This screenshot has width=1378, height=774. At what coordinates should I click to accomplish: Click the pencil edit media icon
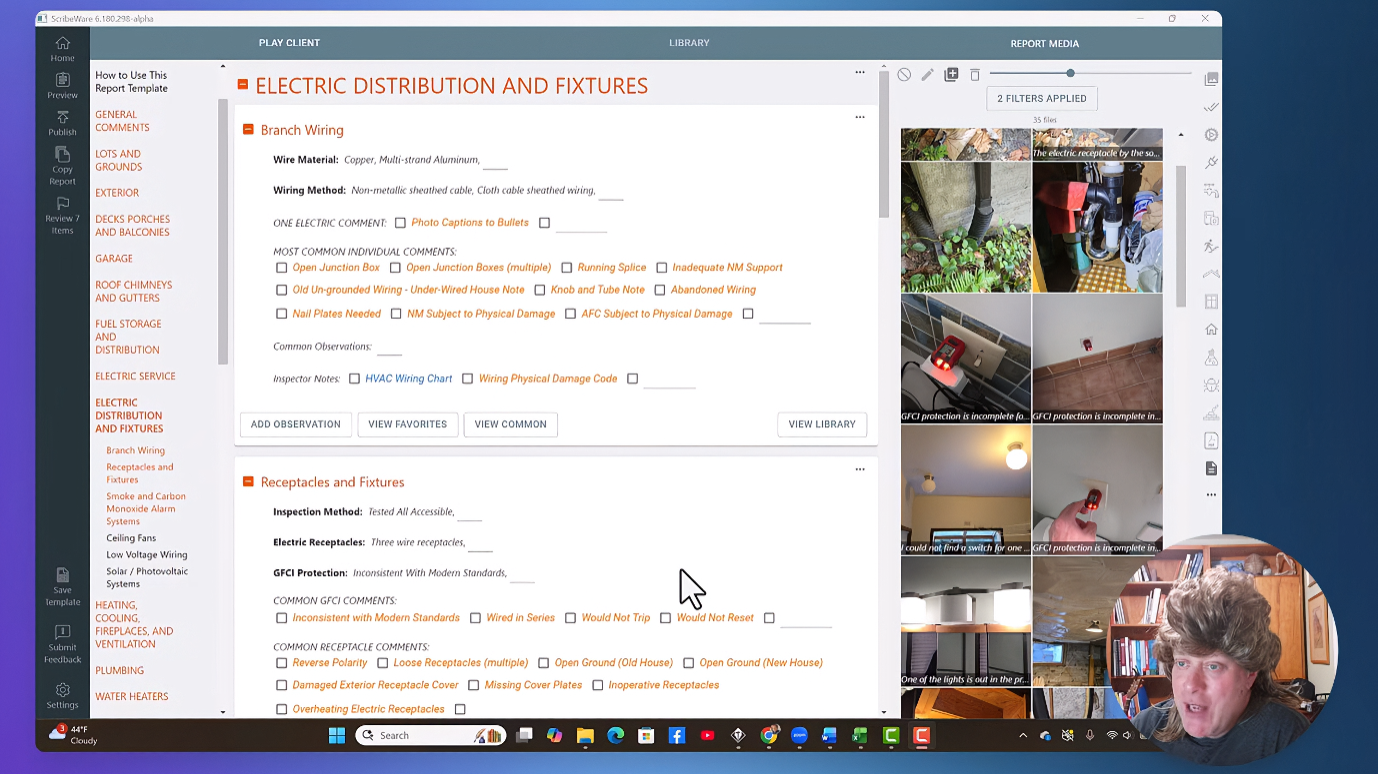pos(927,75)
